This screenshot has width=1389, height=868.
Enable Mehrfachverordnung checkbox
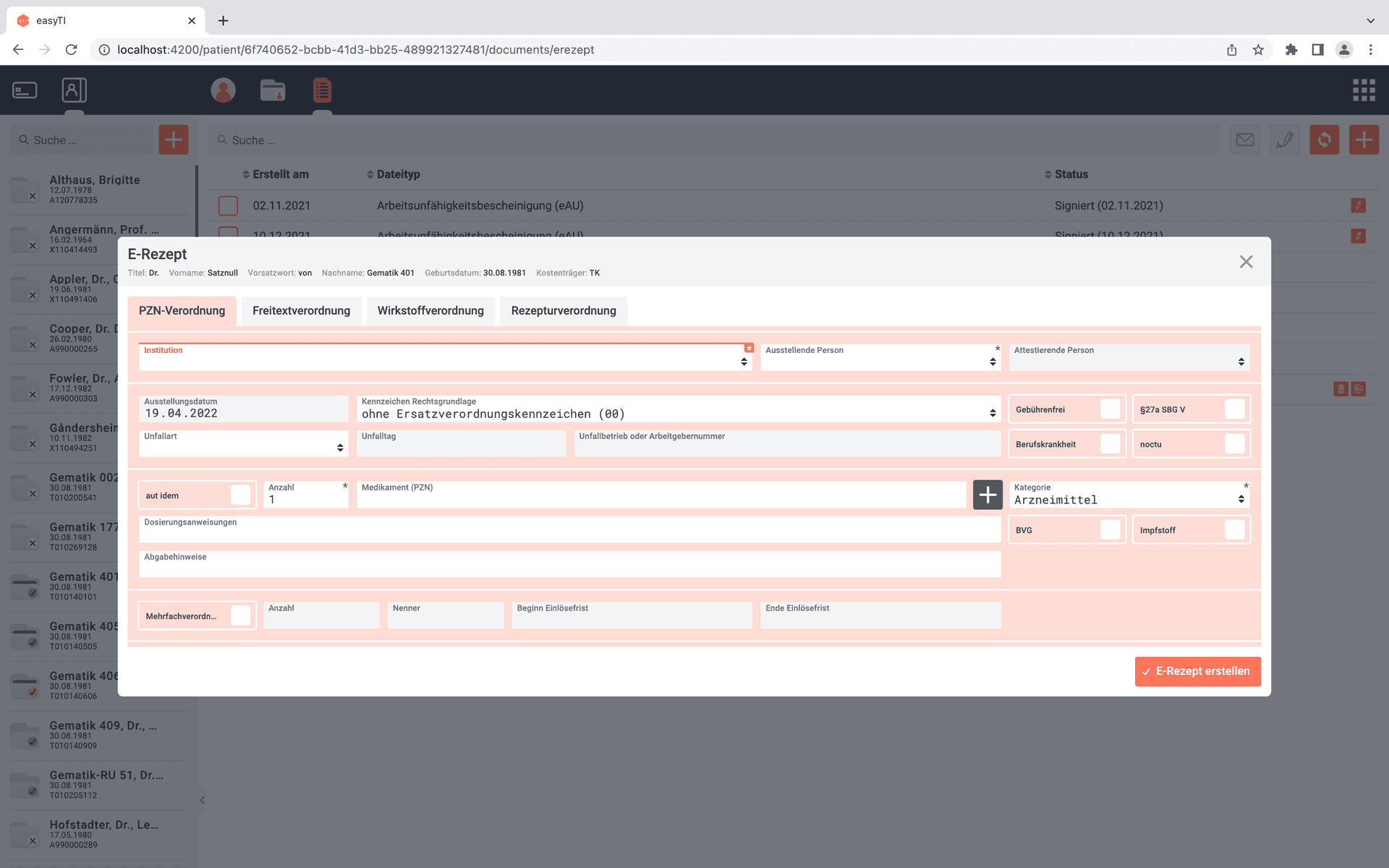[240, 616]
